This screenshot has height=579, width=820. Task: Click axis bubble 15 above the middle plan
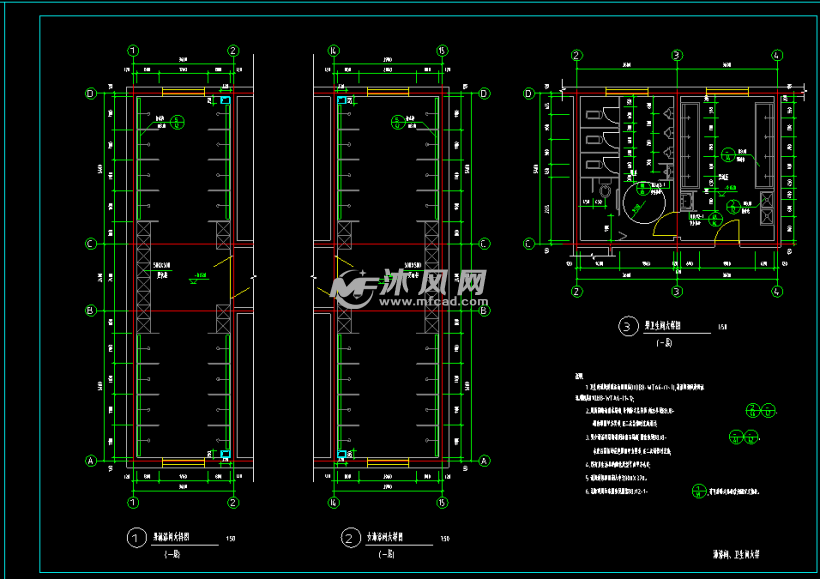[441, 50]
